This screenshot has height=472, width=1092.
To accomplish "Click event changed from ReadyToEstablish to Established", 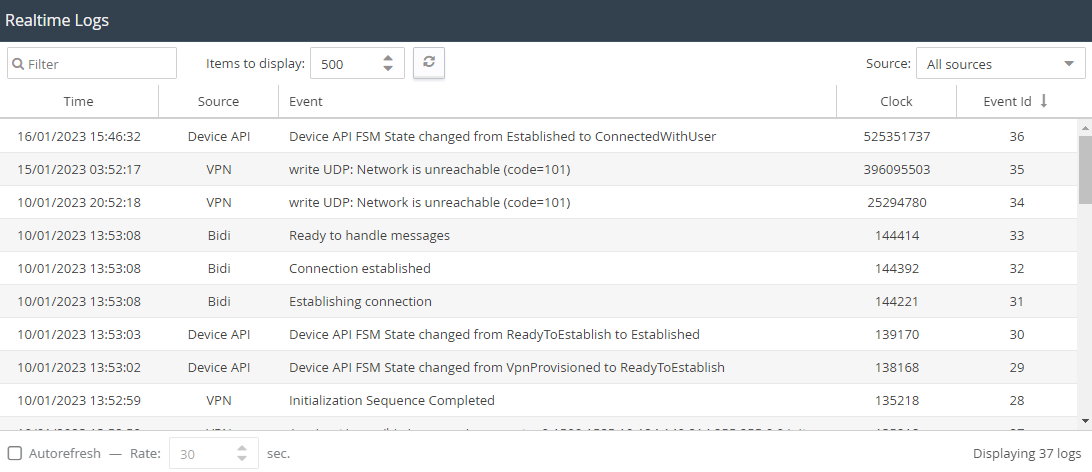I will pos(494,334).
